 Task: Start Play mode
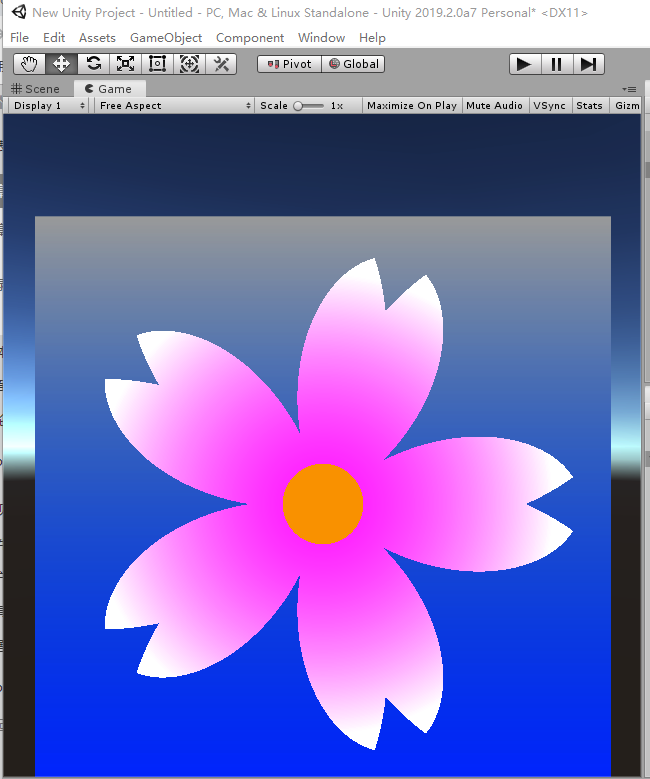click(x=525, y=64)
